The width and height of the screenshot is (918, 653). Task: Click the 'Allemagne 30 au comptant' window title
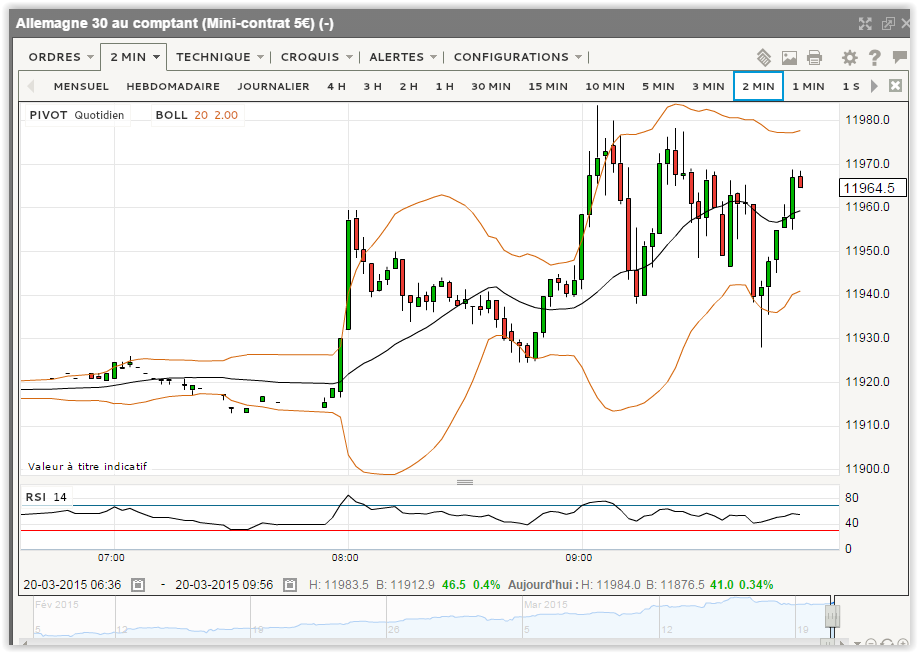[x=174, y=23]
